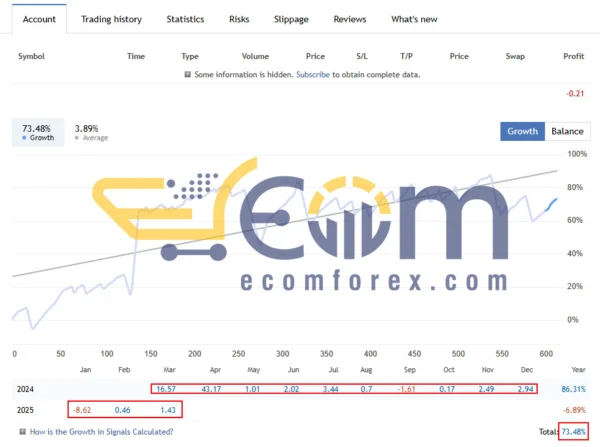Click the icon beside the Growth calculation link
This screenshot has height=447, width=600.
click(x=23, y=432)
